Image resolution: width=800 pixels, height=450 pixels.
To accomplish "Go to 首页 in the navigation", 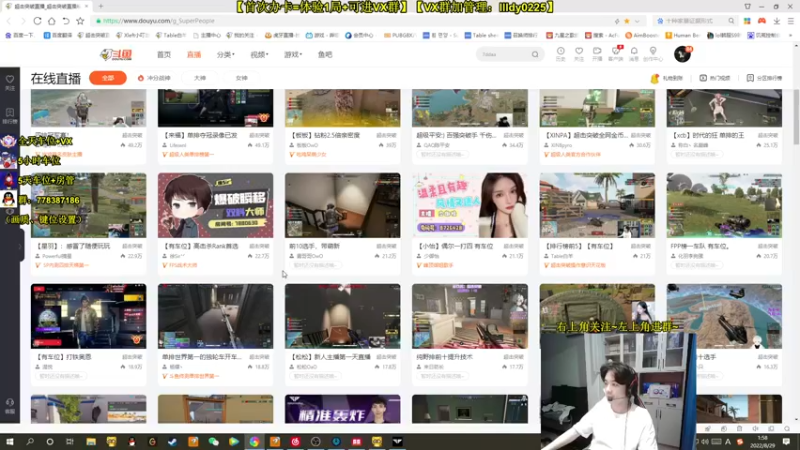I will tap(164, 55).
